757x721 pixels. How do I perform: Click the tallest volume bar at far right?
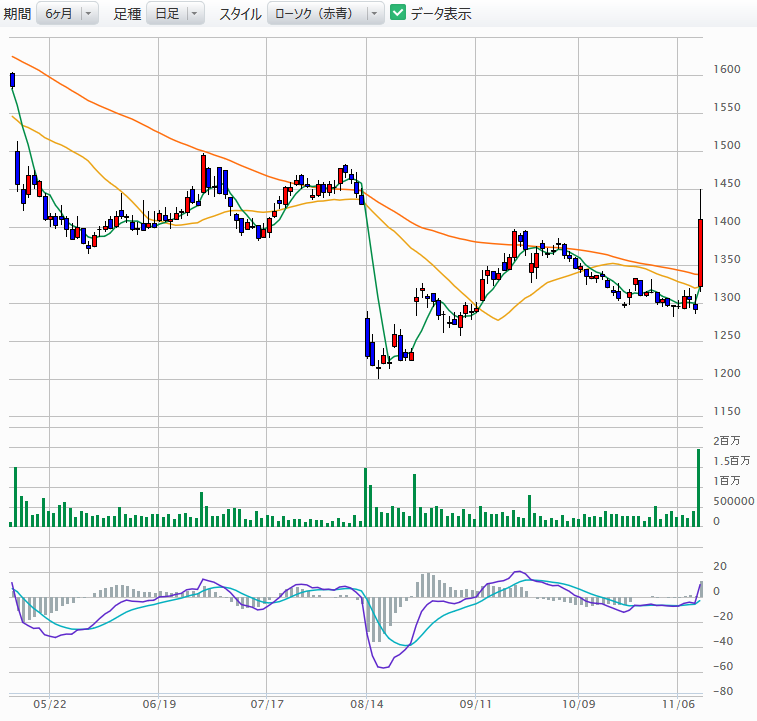click(699, 488)
